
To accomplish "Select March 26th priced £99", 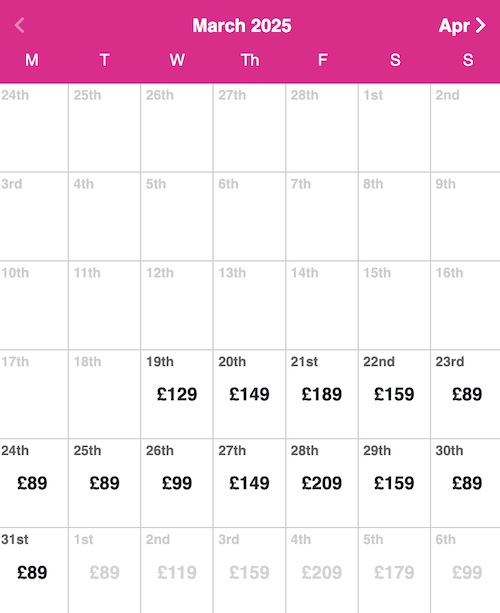I will tap(177, 483).
